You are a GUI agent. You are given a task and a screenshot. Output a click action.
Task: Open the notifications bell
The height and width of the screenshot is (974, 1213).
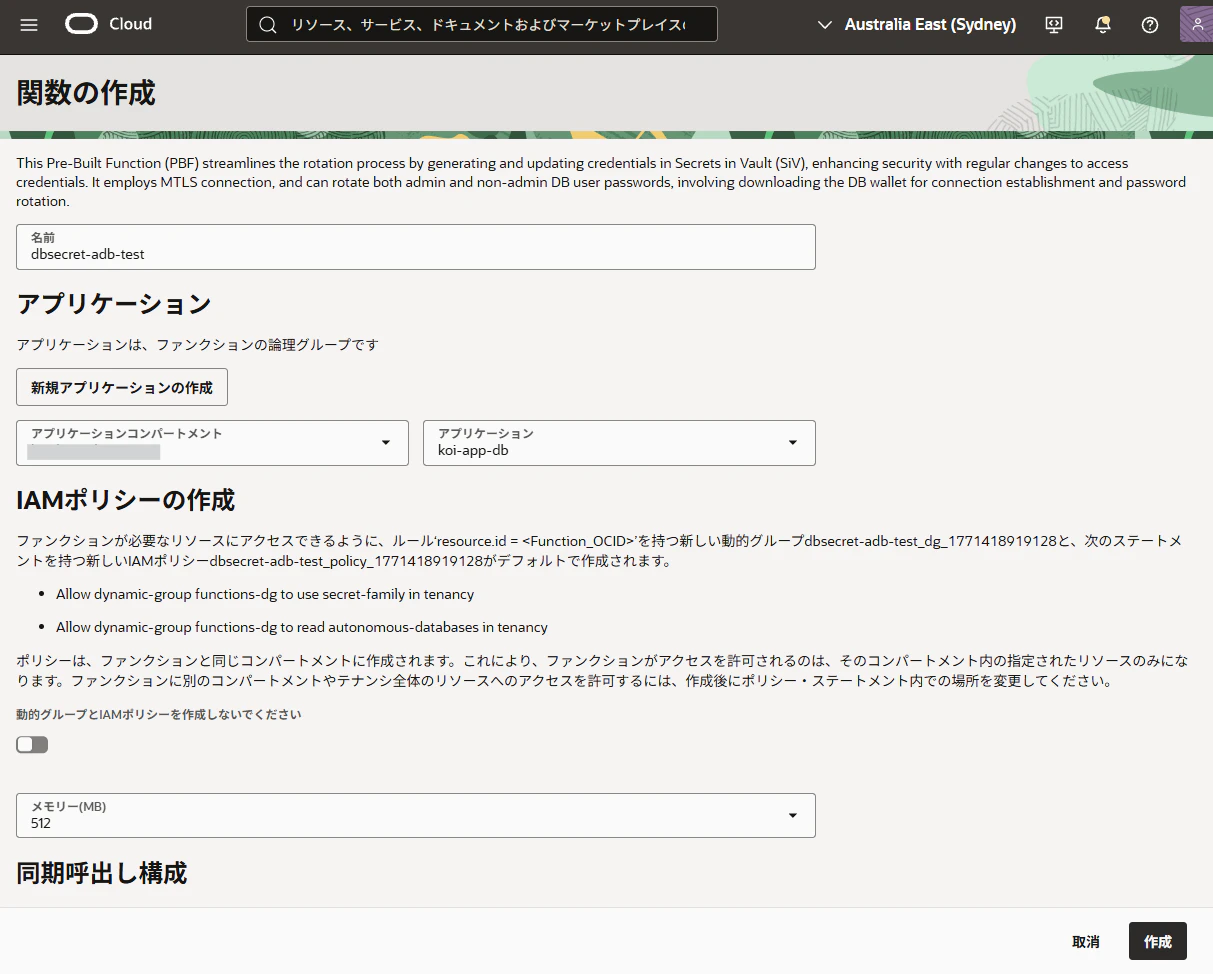pos(1102,25)
